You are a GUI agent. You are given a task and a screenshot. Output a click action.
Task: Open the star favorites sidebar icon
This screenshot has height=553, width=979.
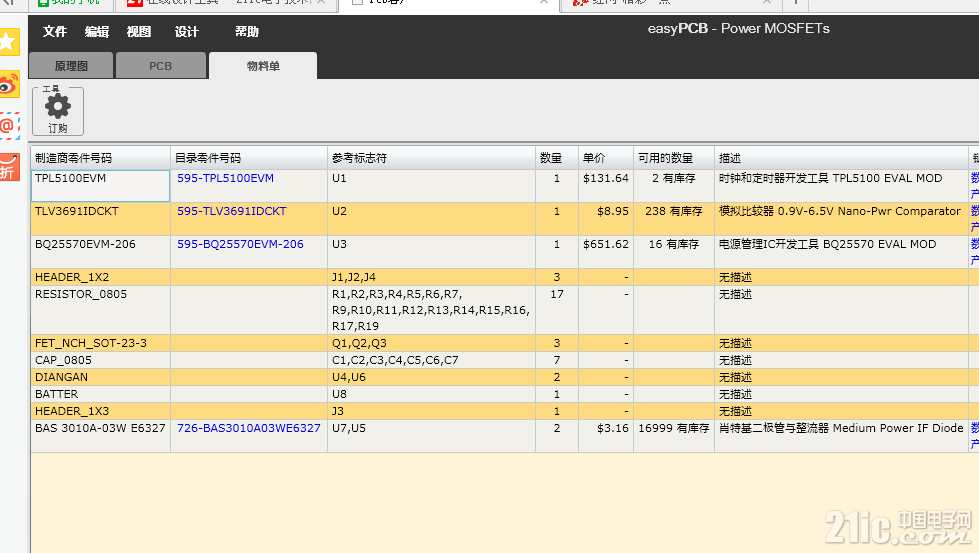coord(9,42)
